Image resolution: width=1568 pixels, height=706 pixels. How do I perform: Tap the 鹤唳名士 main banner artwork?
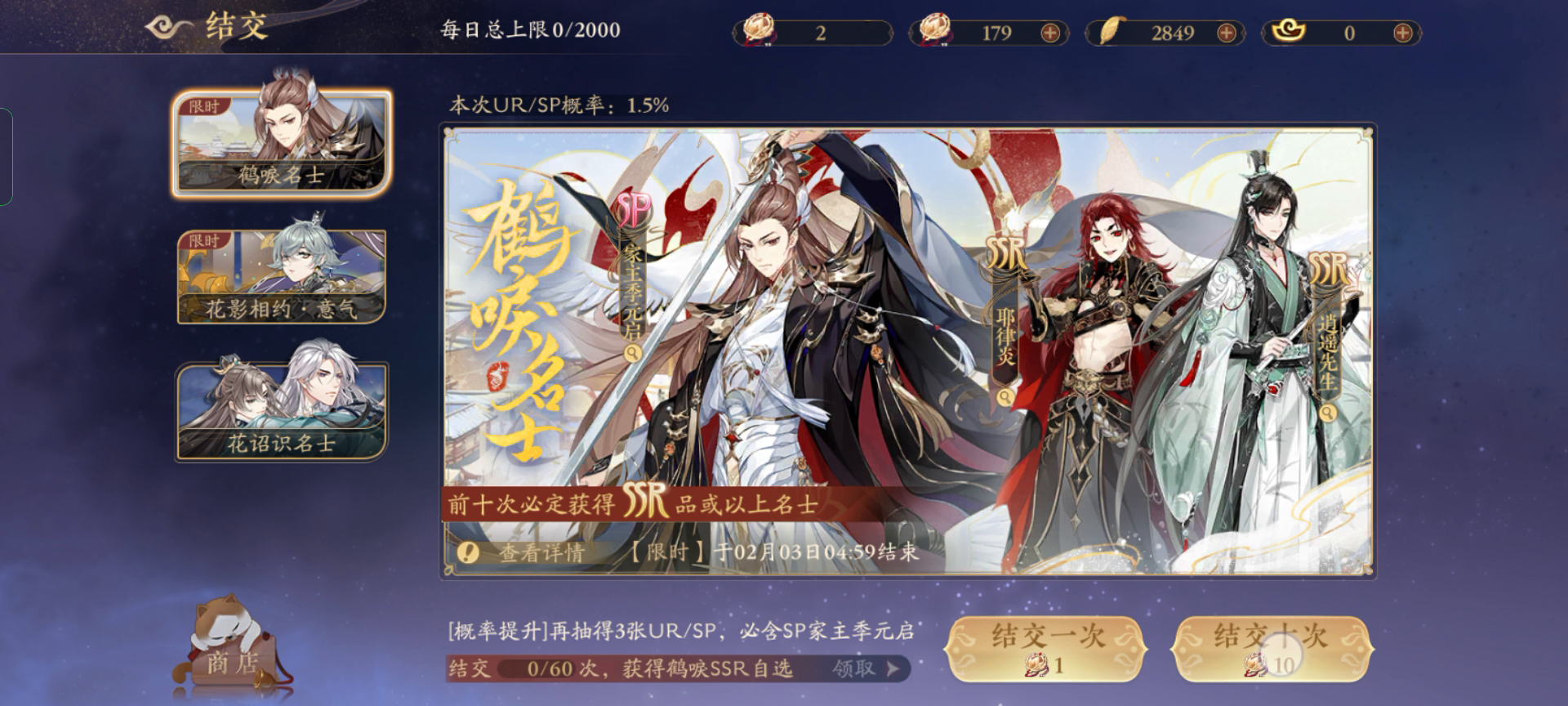908,351
